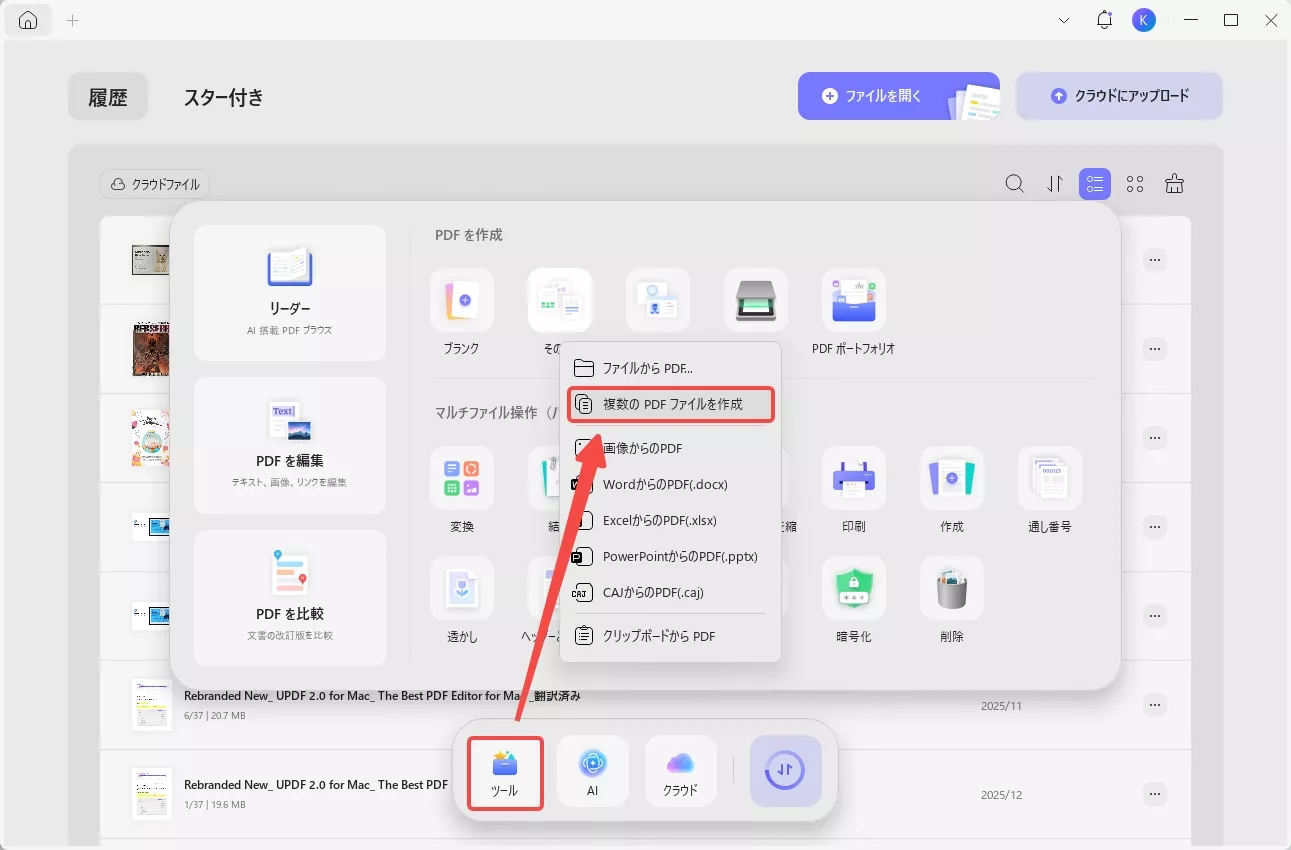This screenshot has height=850, width=1291.
Task: Open クラウド from the bottom dock
Action: [681, 772]
